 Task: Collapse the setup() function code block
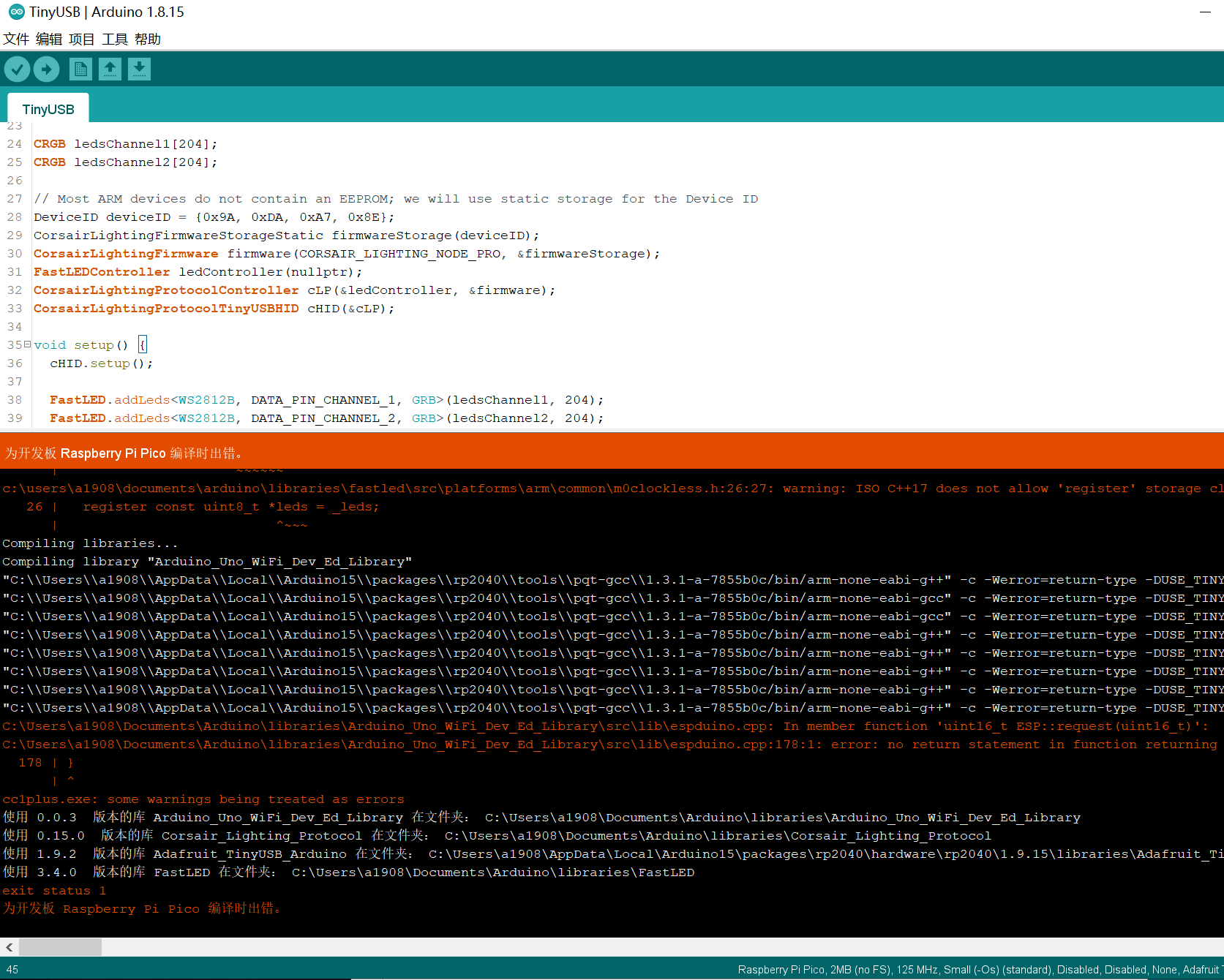[x=26, y=344]
